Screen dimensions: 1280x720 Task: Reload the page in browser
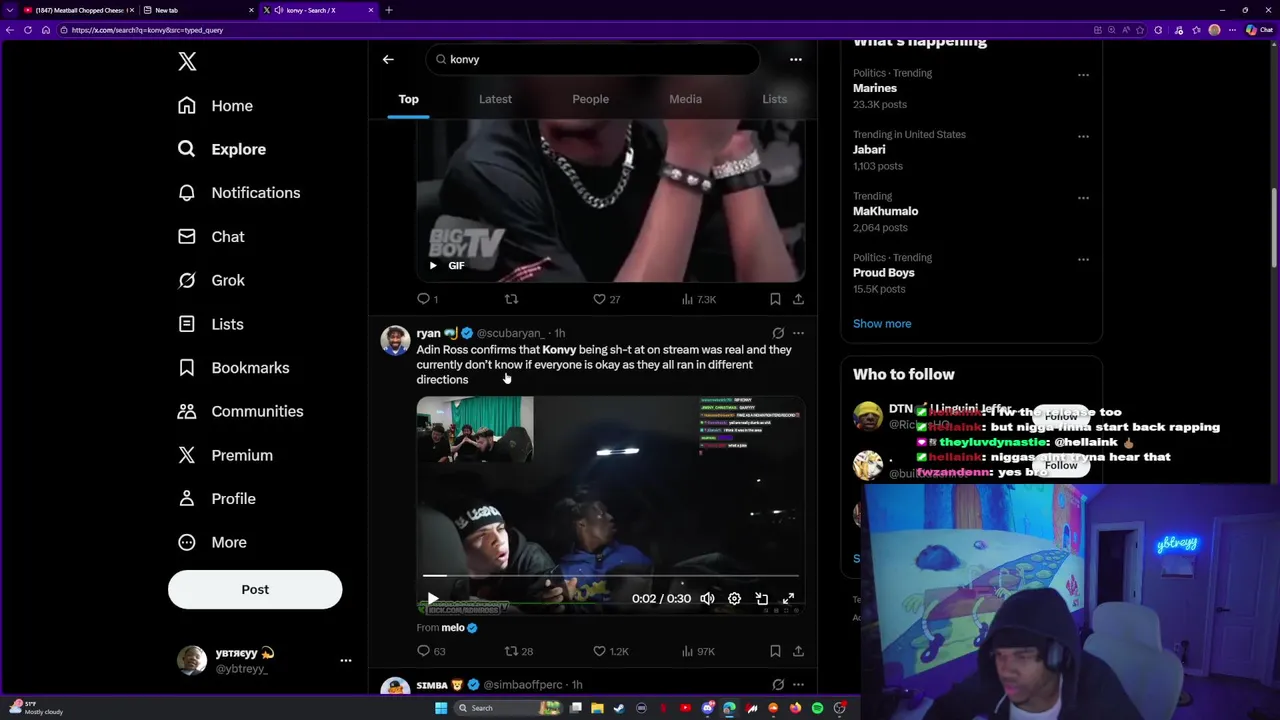click(28, 30)
